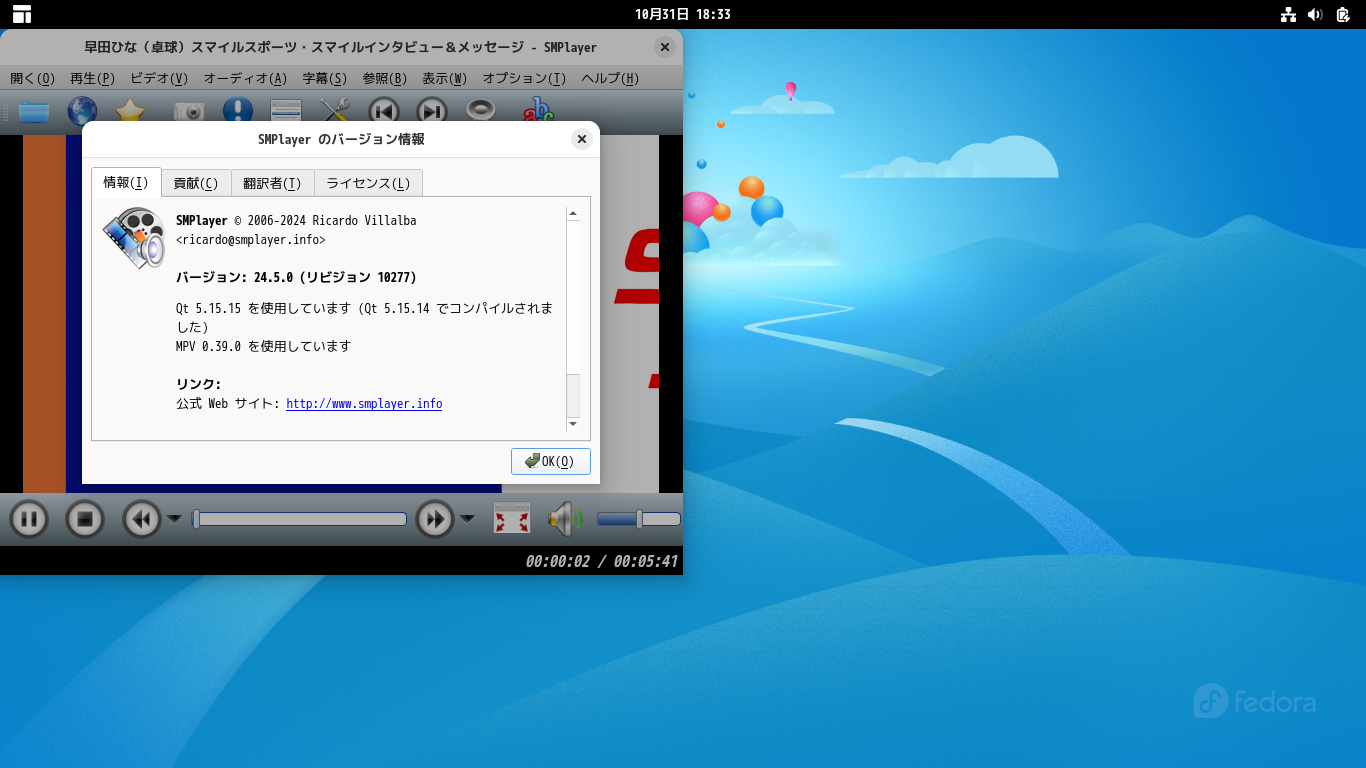Viewport: 1366px width, 768px height.
Task: Click the blue exclamation info toolbar icon
Action: [x=238, y=111]
